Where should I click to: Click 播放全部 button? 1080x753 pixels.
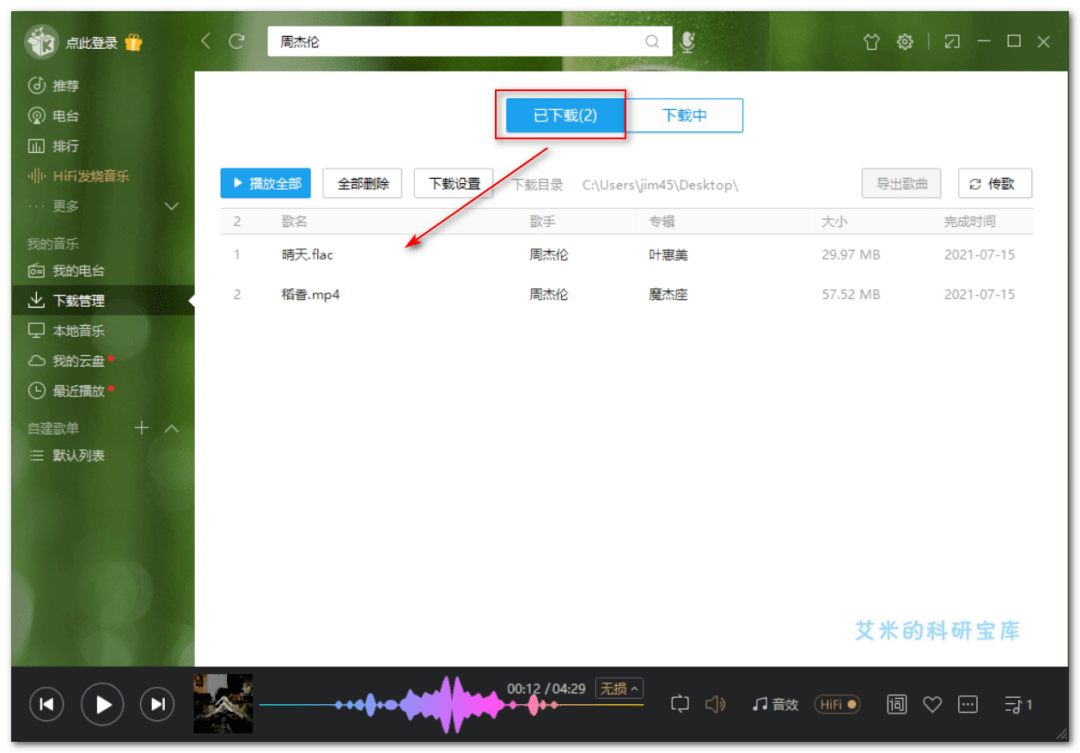tap(266, 183)
